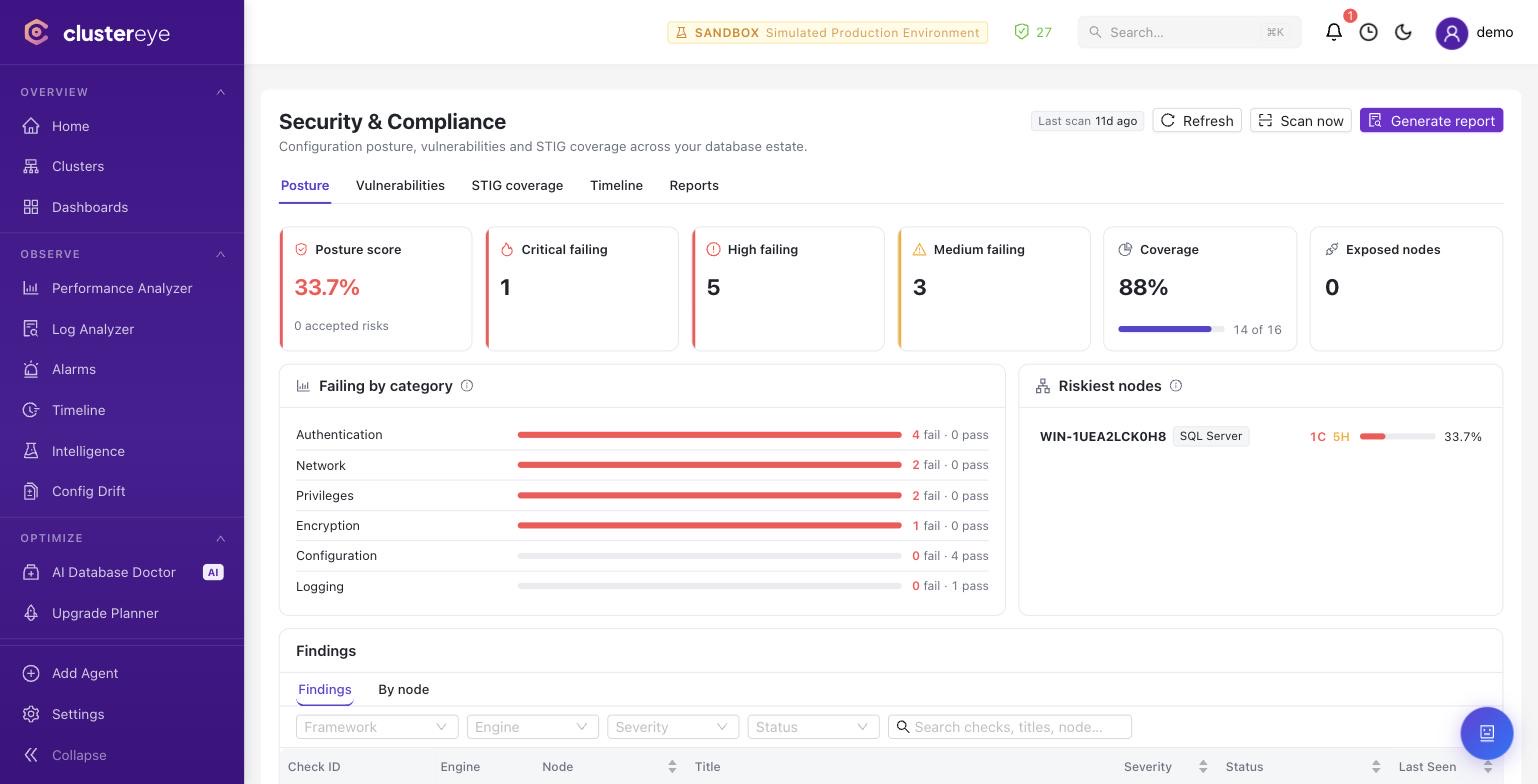Open the Framework filter dropdown
The image size is (1538, 784).
377,727
